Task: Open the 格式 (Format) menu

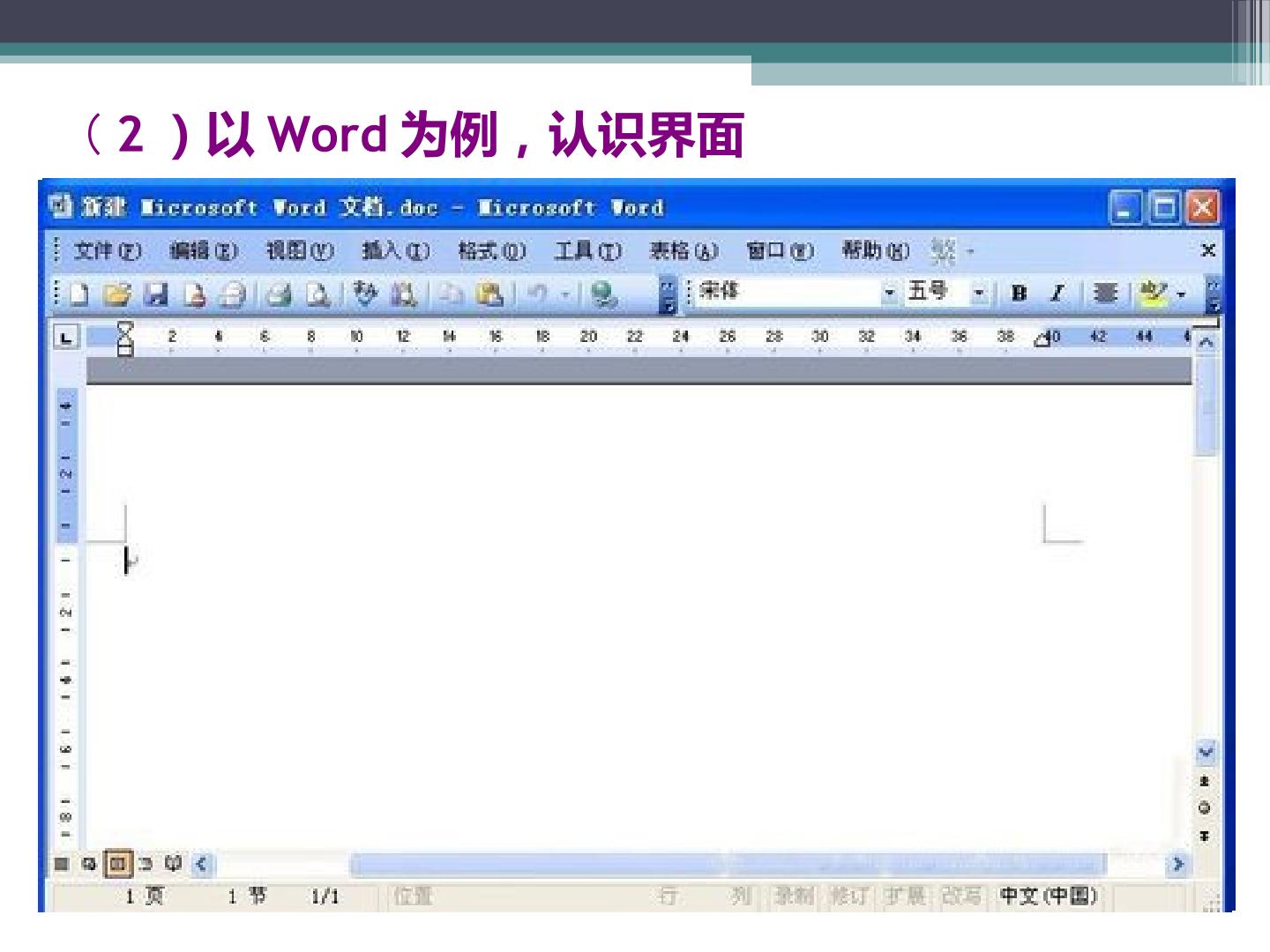Action: 492,251
